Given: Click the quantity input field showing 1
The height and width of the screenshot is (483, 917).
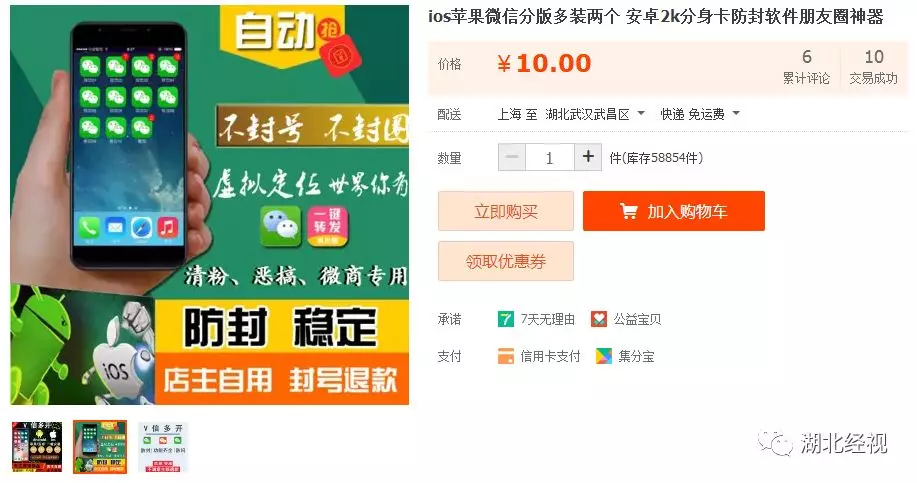Looking at the screenshot, I should pos(550,157).
